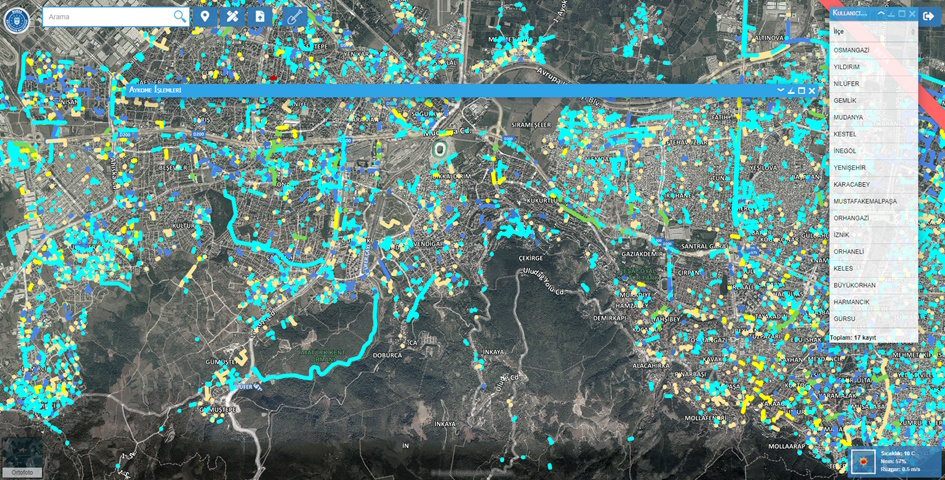
Task: Choose MUDANYA district row
Action: 848,117
